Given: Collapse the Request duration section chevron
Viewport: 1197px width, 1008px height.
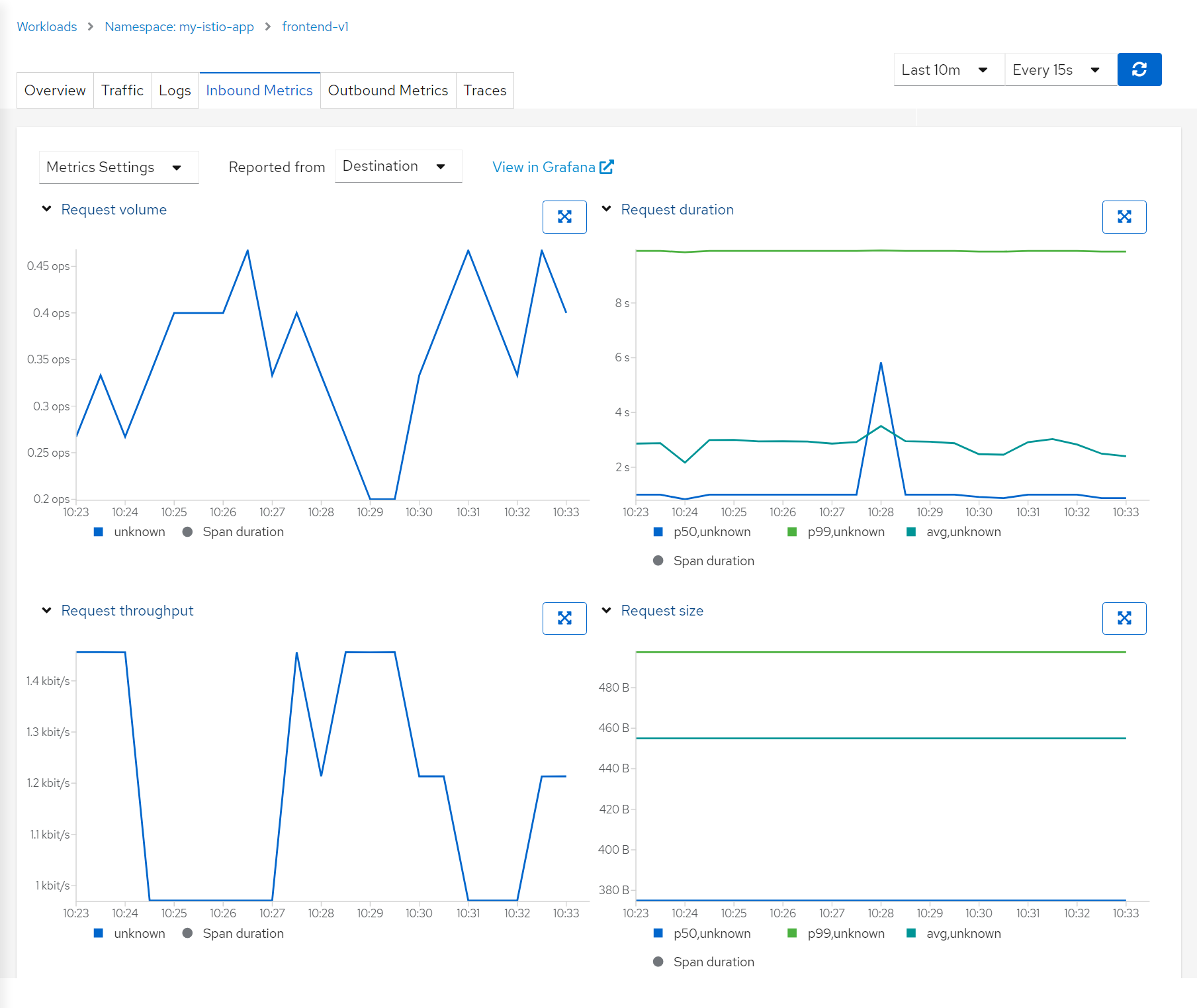Looking at the screenshot, I should (x=607, y=209).
